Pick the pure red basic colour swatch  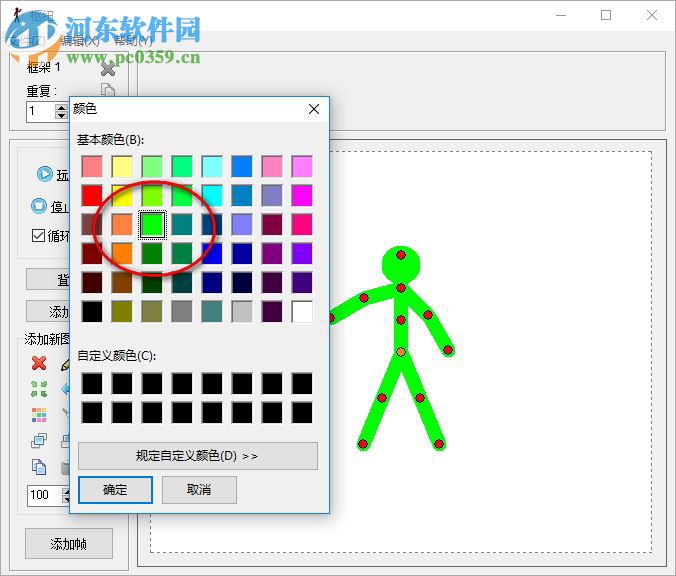click(x=92, y=196)
